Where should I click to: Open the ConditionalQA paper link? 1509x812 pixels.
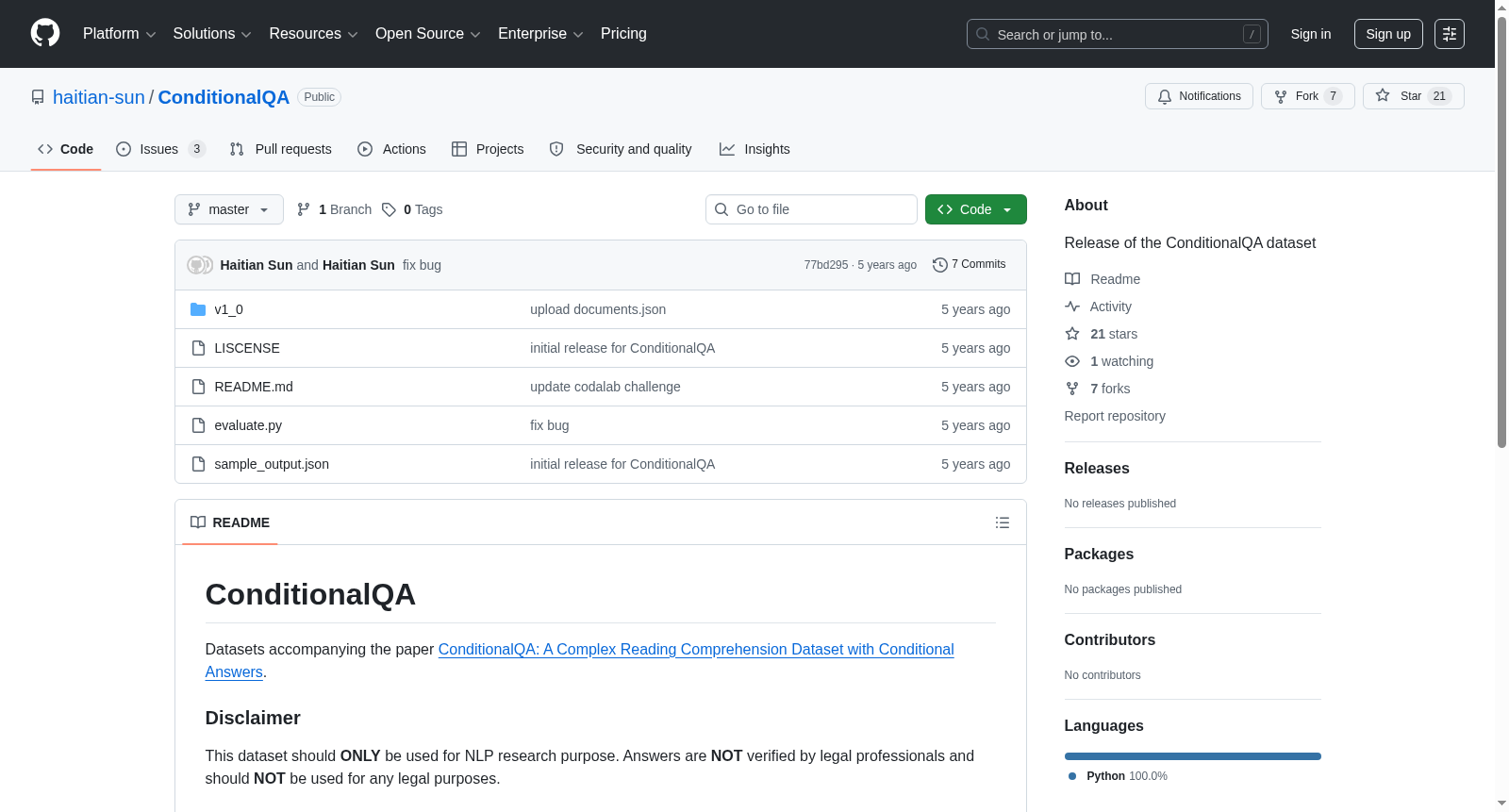tap(580, 660)
